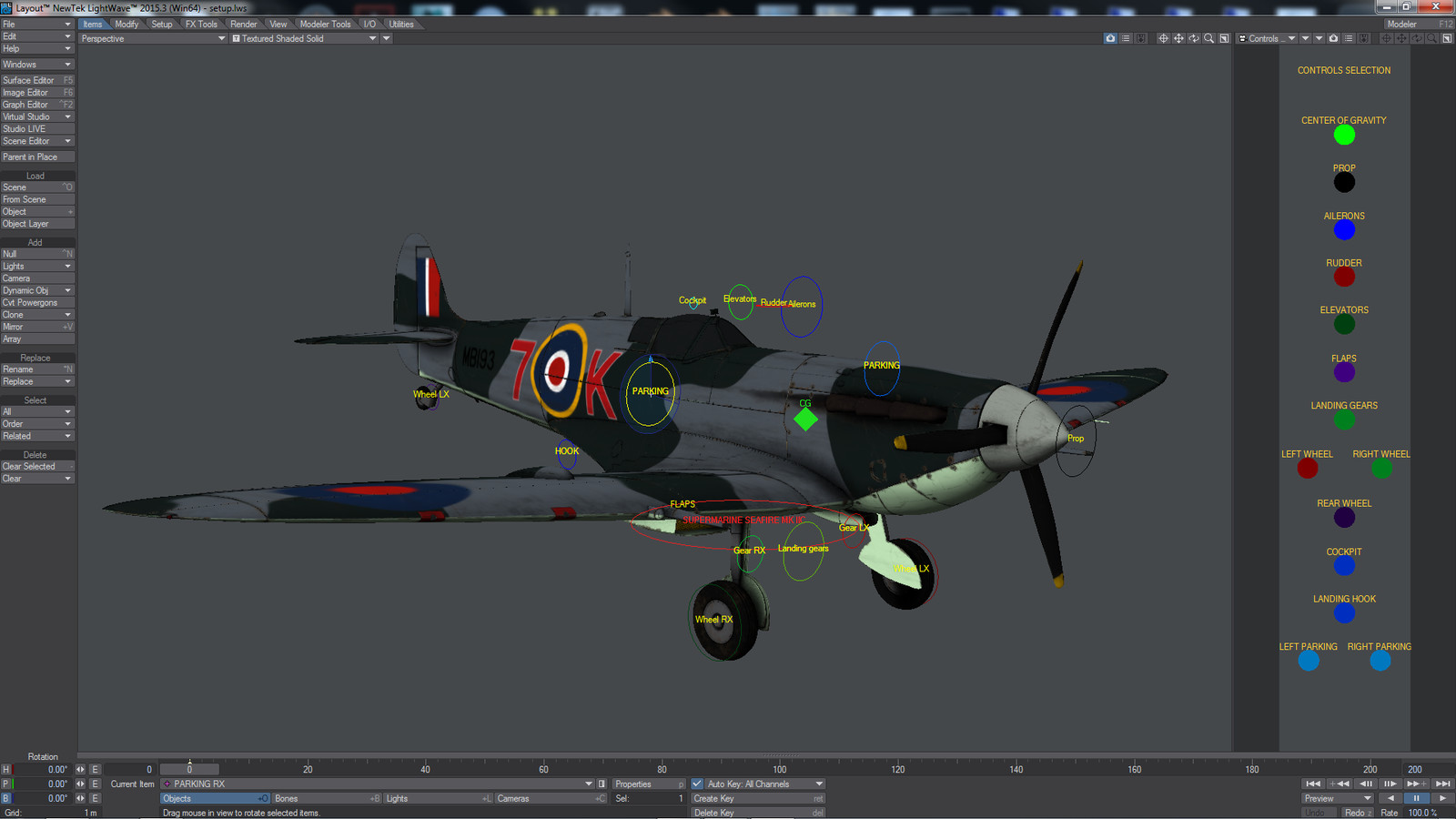The width and height of the screenshot is (1456, 819).
Task: Jump to the last frame
Action: tap(1442, 784)
